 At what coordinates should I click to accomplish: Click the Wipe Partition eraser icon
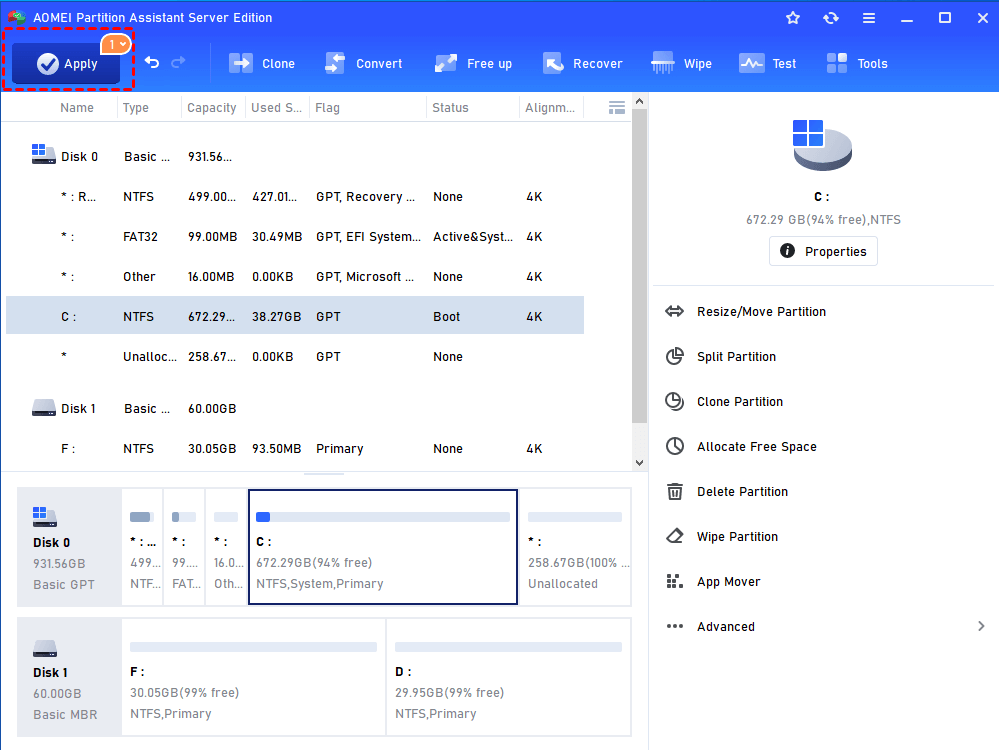[675, 536]
